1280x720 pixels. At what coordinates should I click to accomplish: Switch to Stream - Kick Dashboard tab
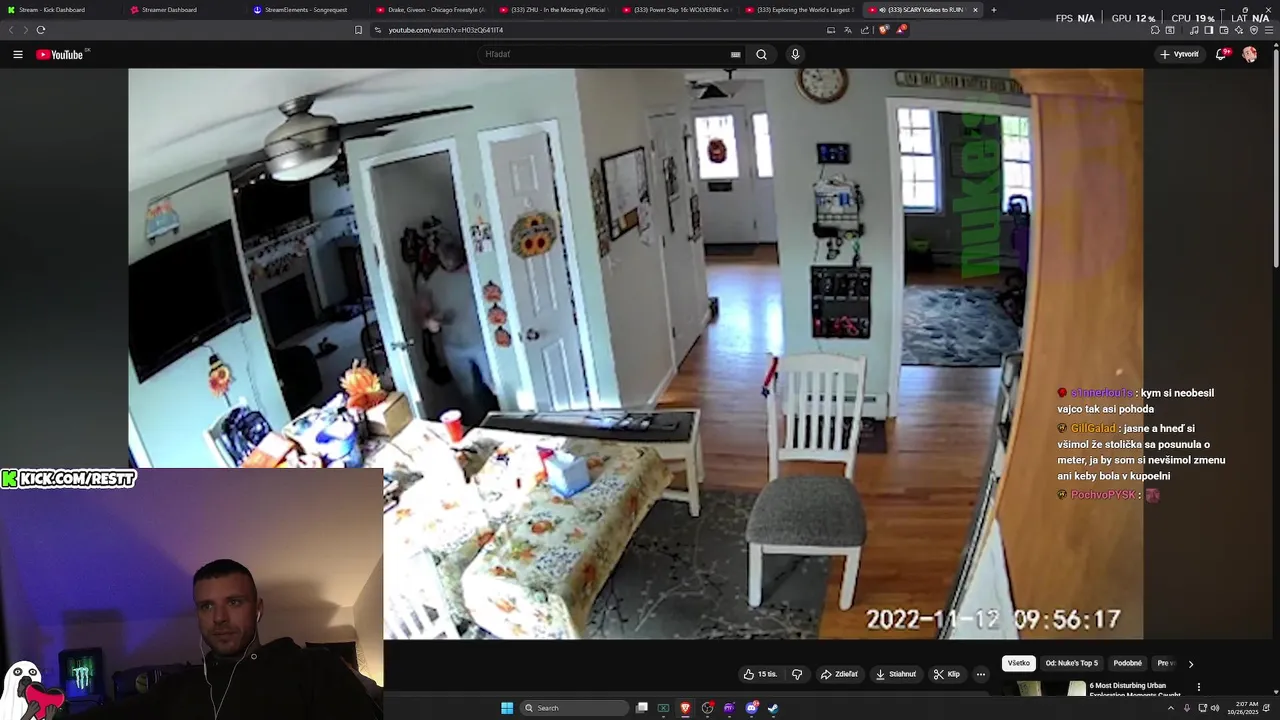point(60,10)
